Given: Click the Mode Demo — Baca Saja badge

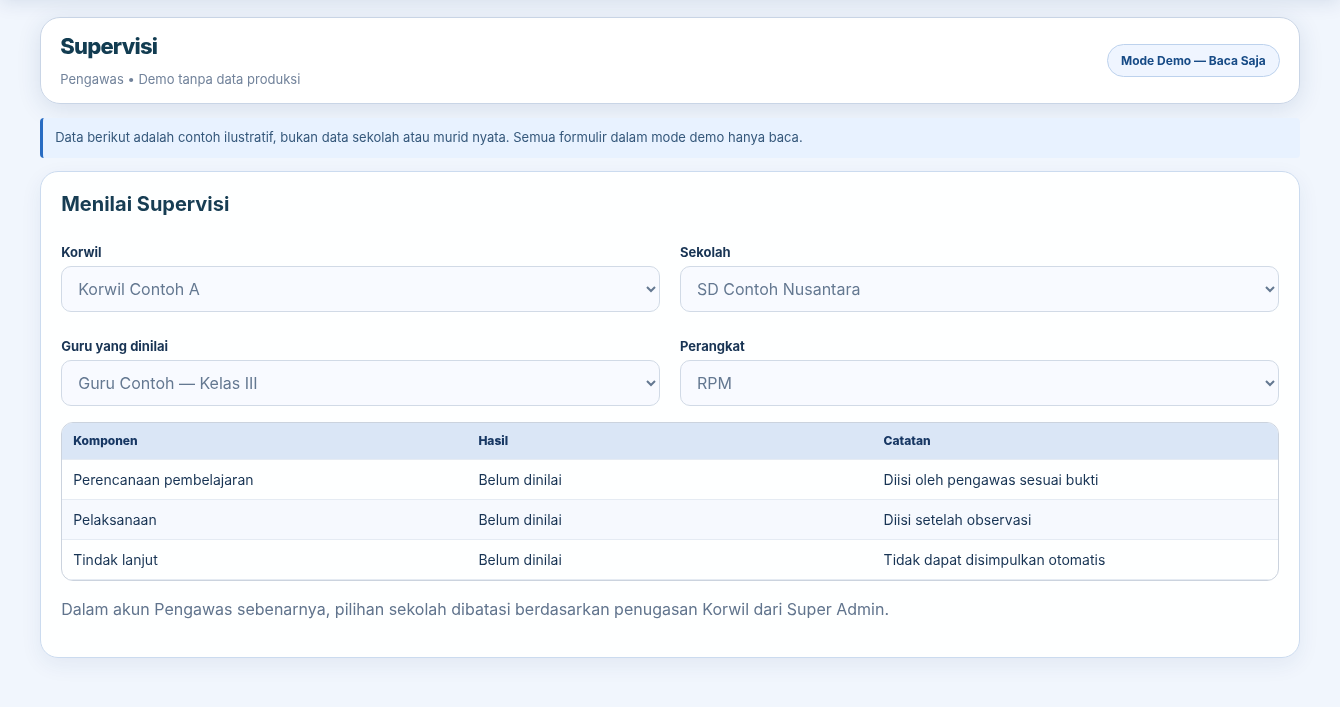Looking at the screenshot, I should pyautogui.click(x=1193, y=60).
